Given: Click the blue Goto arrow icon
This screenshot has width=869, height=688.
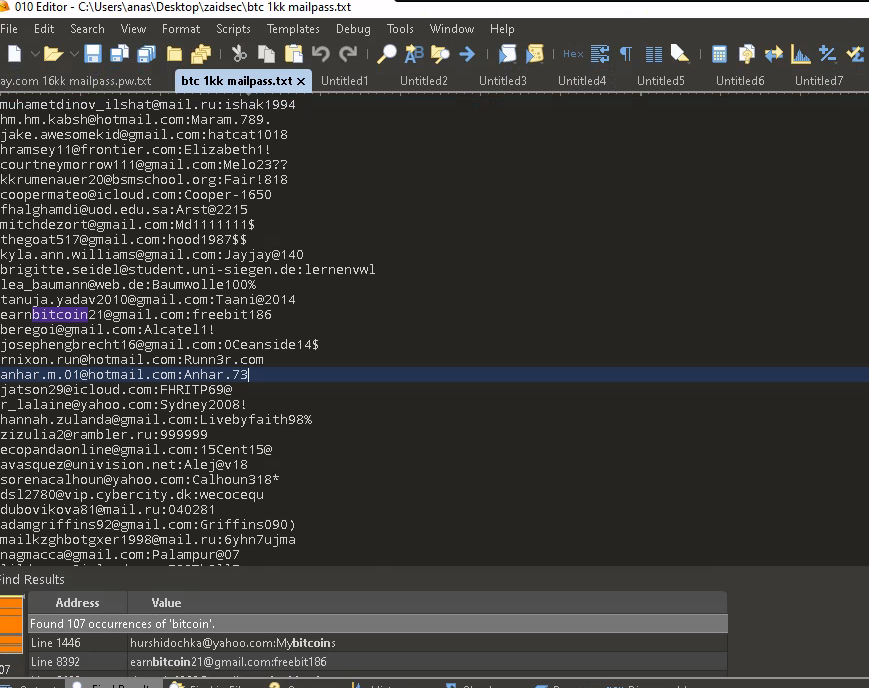Looking at the screenshot, I should (x=467, y=54).
